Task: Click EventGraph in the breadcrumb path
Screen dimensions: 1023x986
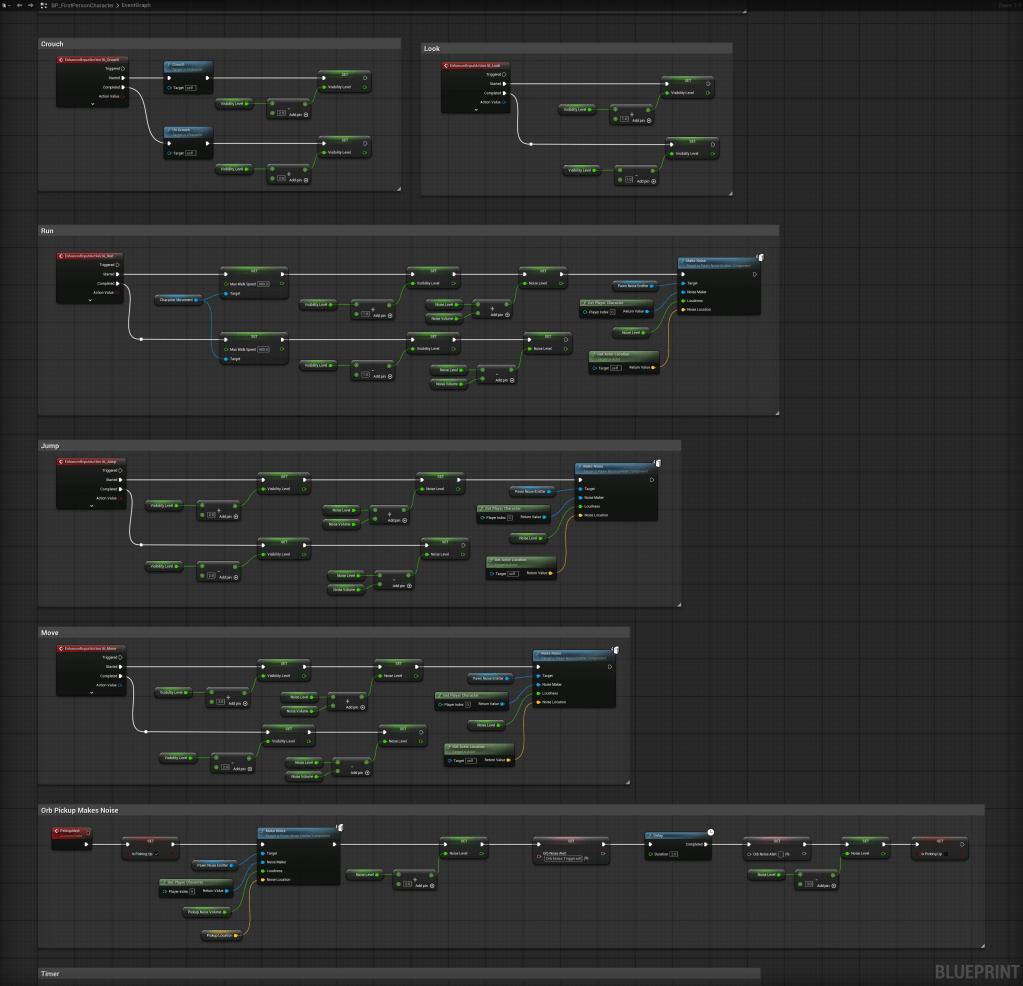Action: tap(136, 5)
